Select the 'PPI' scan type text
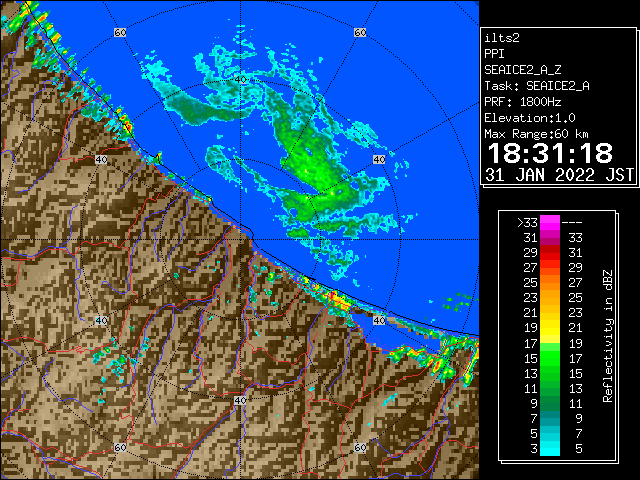640x480 pixels. coord(494,54)
